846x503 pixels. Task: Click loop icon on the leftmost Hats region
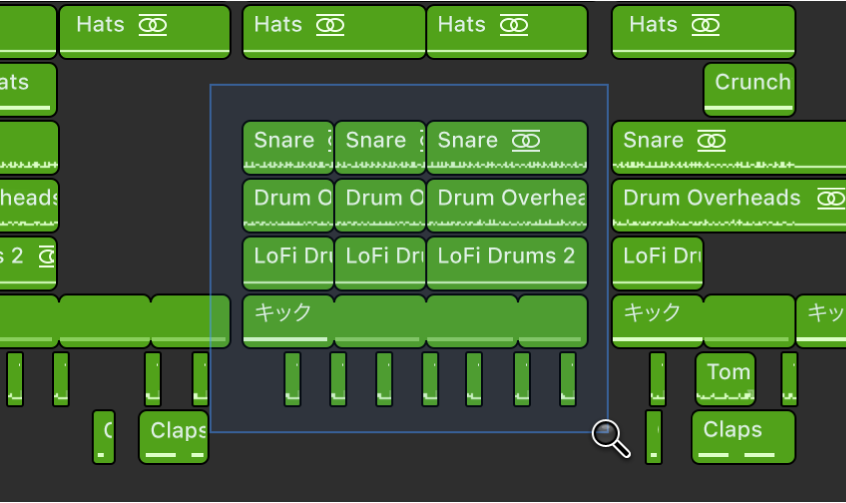(x=153, y=25)
